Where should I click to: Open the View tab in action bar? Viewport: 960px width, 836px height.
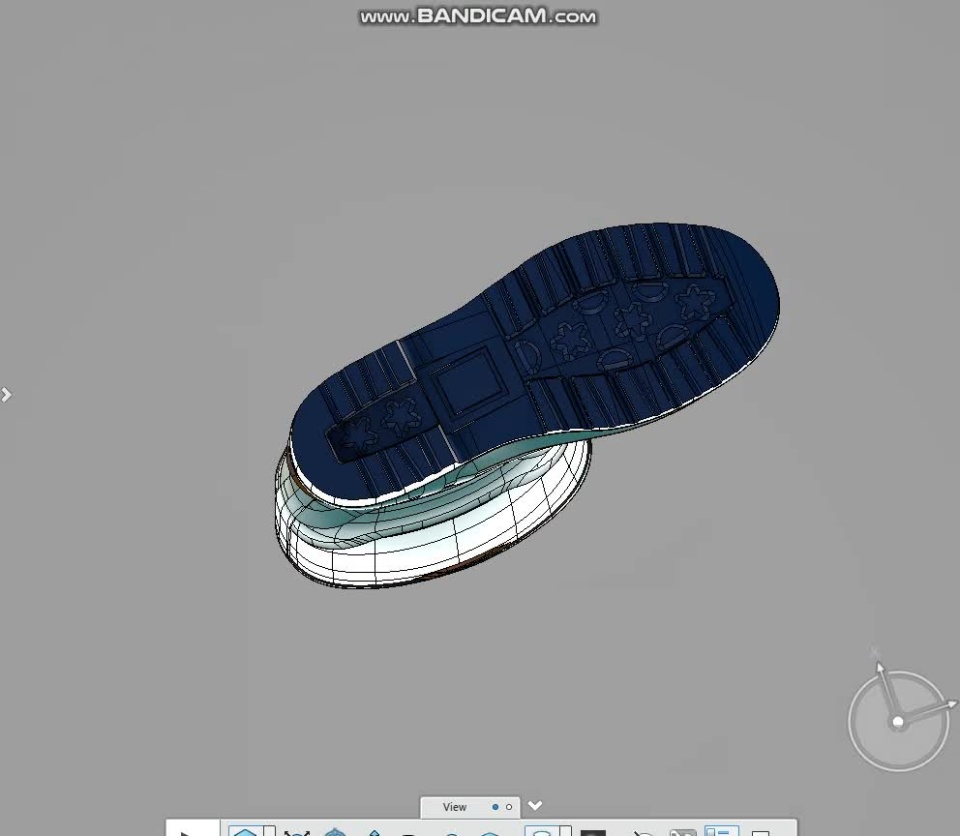point(454,807)
